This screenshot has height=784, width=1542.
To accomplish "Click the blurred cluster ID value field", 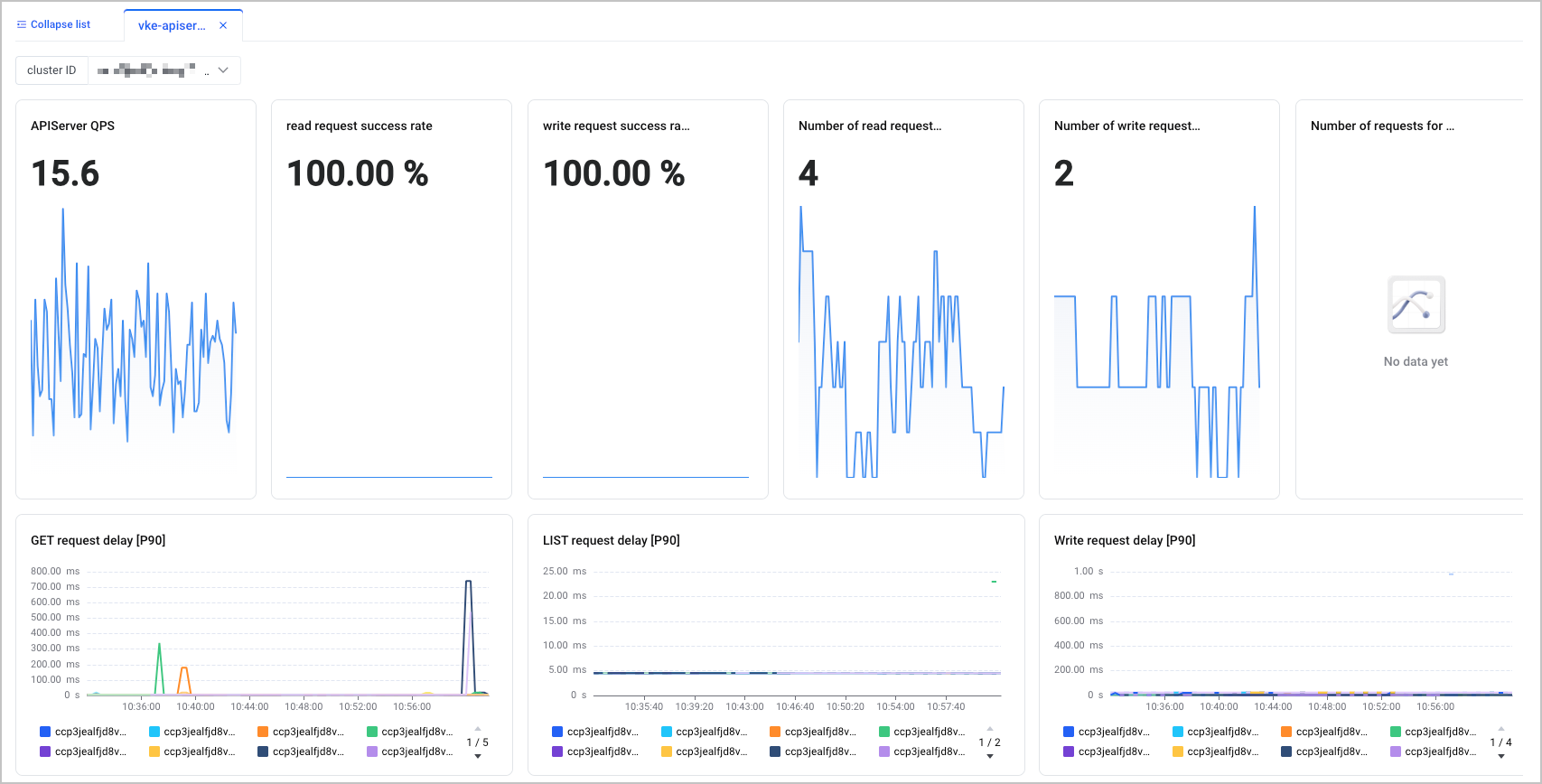I will tap(164, 70).
